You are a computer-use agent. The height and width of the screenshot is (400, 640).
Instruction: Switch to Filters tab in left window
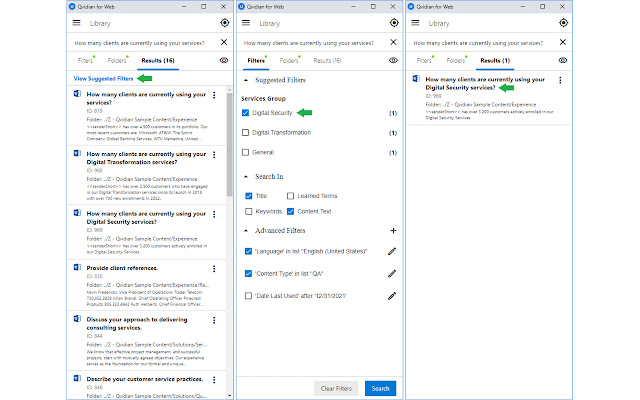[86, 60]
